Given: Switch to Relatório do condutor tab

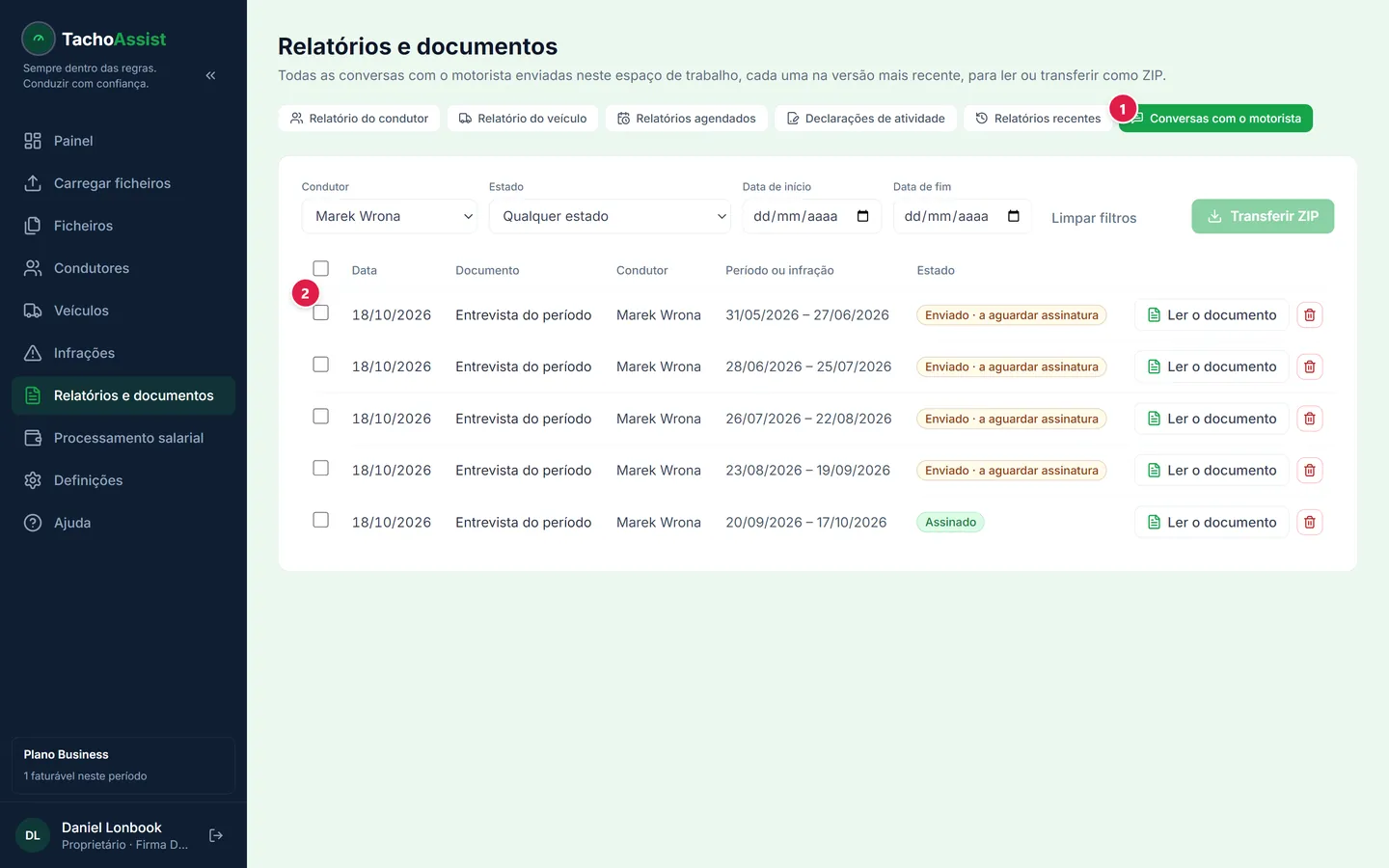Looking at the screenshot, I should pos(359,119).
